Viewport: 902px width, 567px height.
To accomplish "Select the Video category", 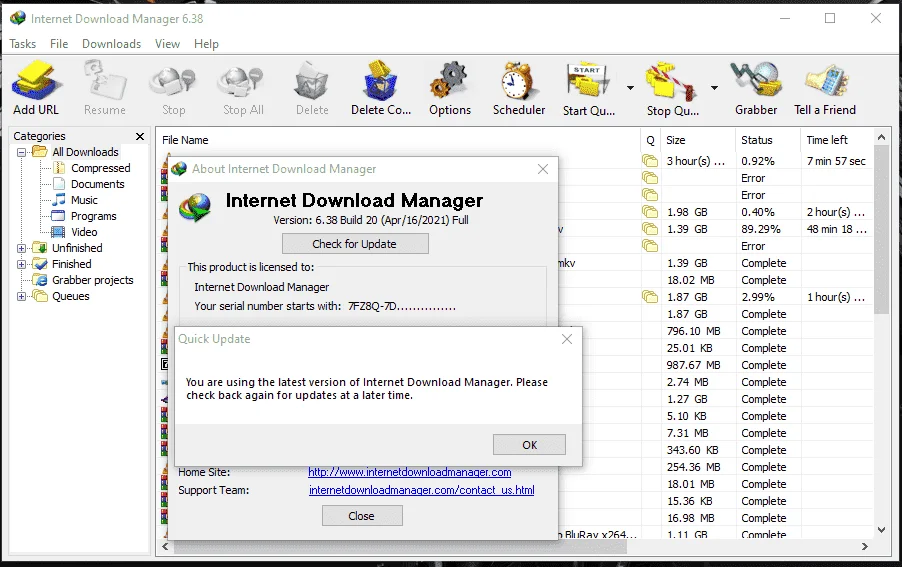I will [84, 232].
